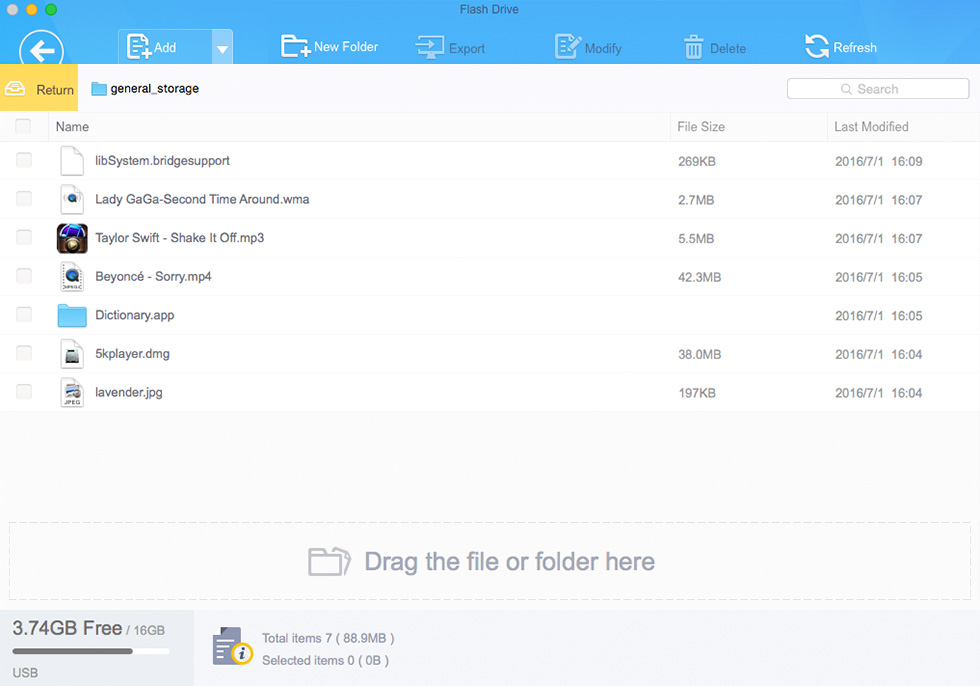Select the Taylor Swift mp3 file icon
This screenshot has height=686, width=980.
72,238
